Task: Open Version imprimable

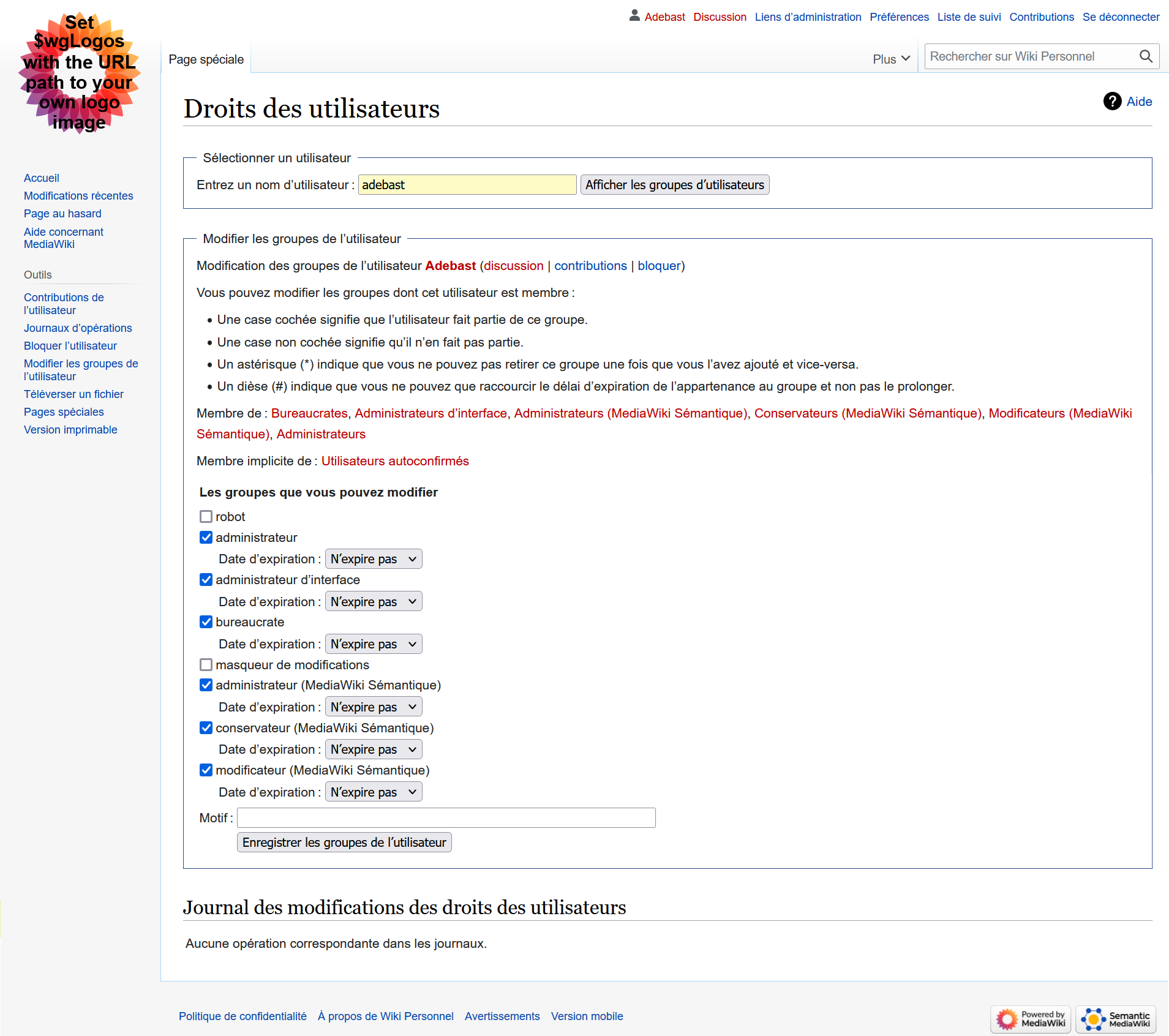Action: 70,429
